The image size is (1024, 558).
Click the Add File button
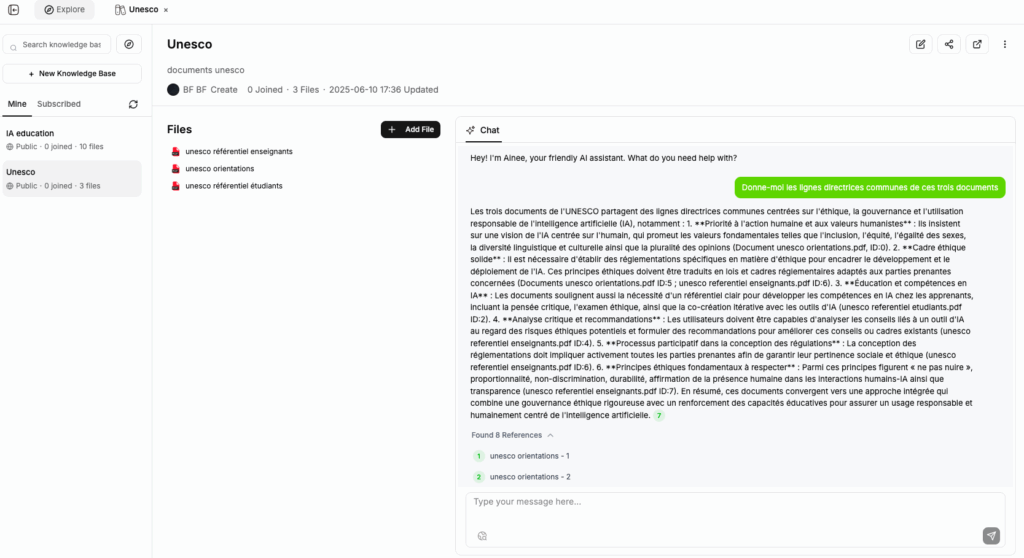(410, 129)
